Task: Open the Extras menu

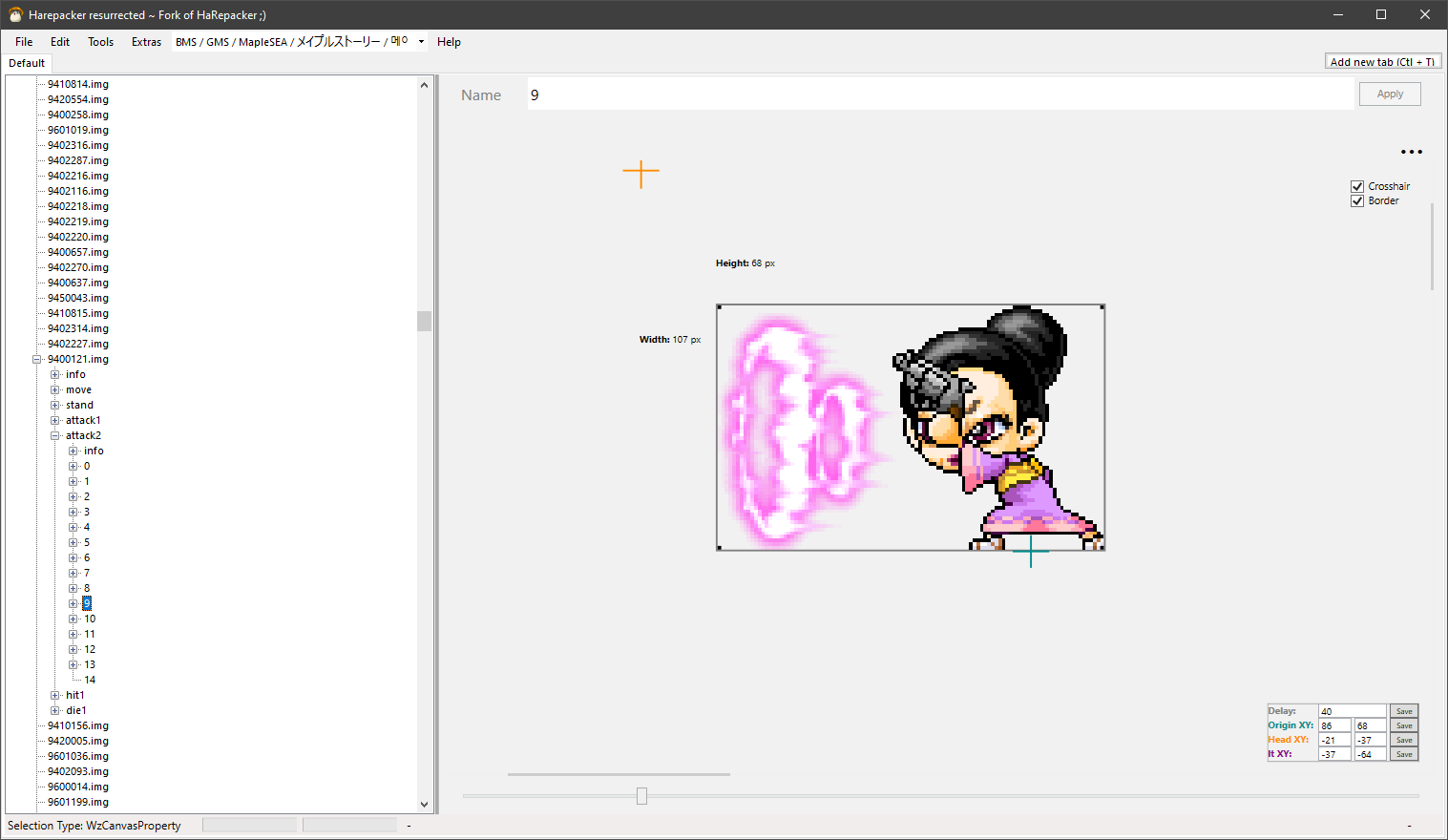Action: click(146, 42)
